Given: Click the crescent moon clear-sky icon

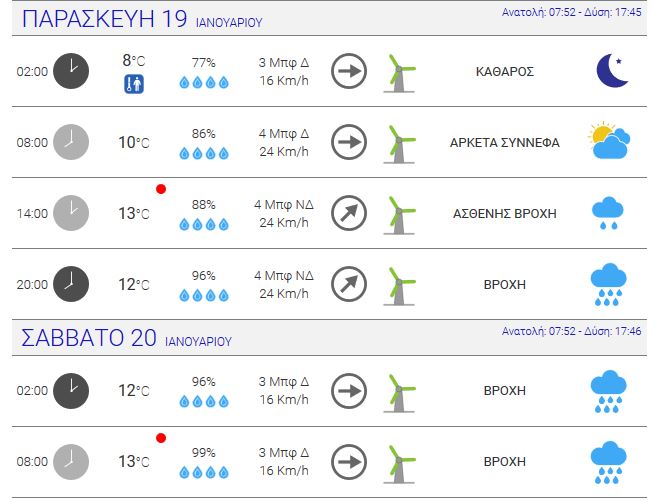Looking at the screenshot, I should coord(612,70).
